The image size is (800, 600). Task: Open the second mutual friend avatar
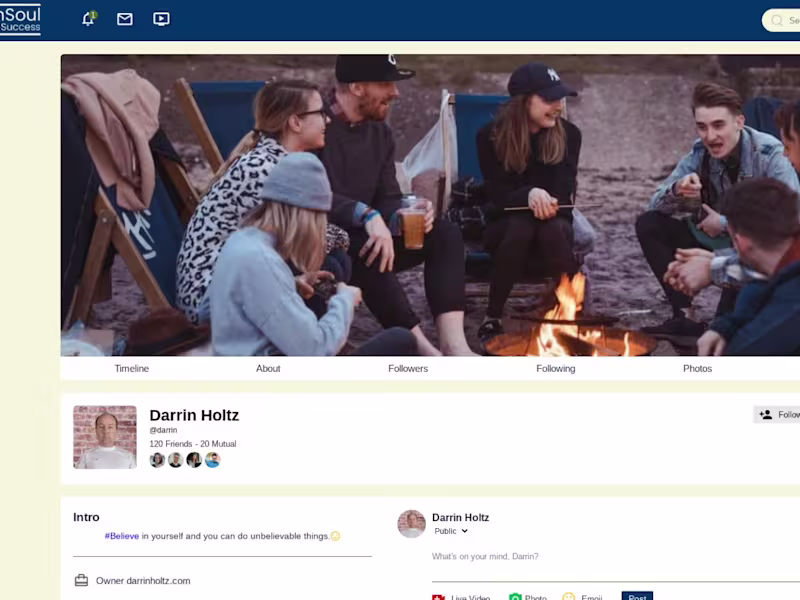click(176, 460)
